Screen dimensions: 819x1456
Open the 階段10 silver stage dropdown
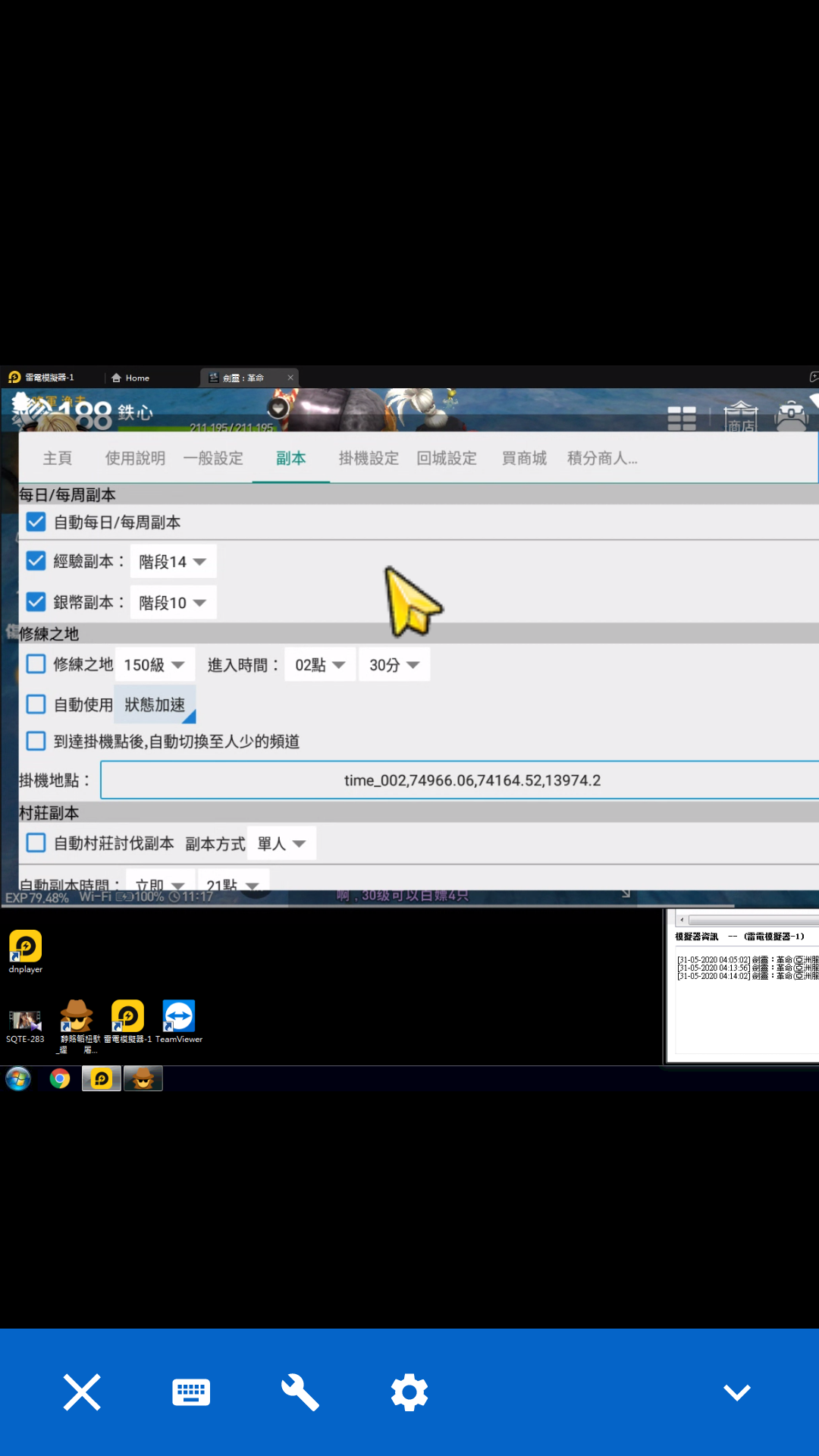pyautogui.click(x=173, y=603)
